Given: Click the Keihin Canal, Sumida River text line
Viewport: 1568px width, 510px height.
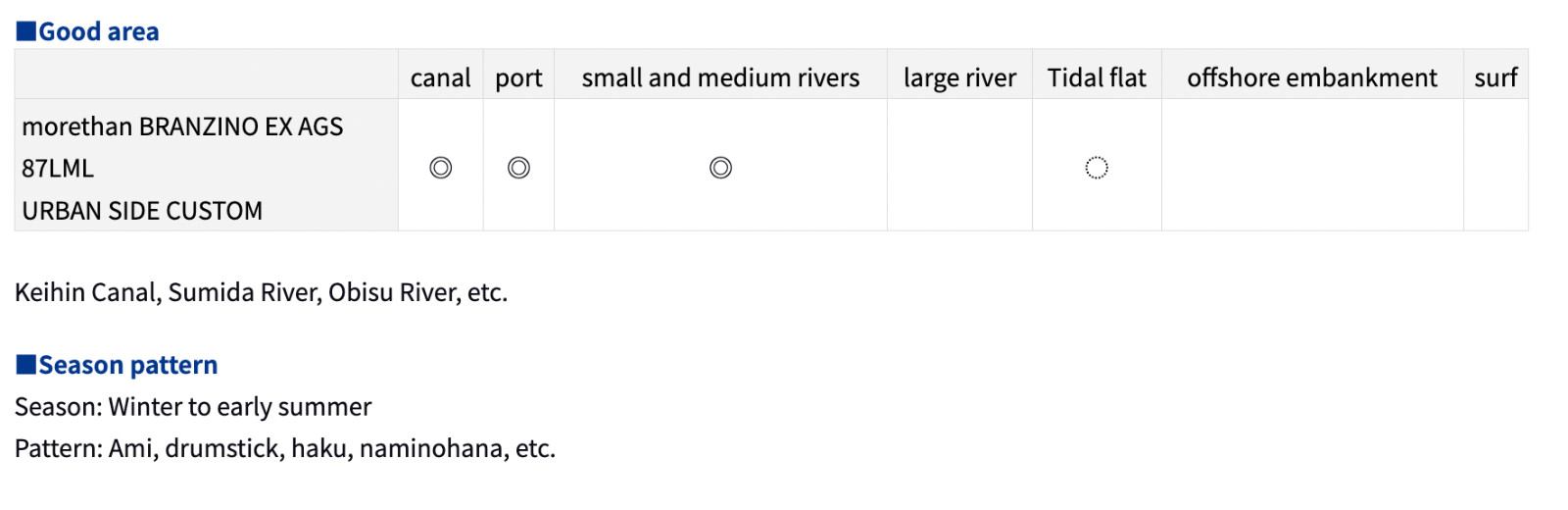Looking at the screenshot, I should [x=261, y=292].
